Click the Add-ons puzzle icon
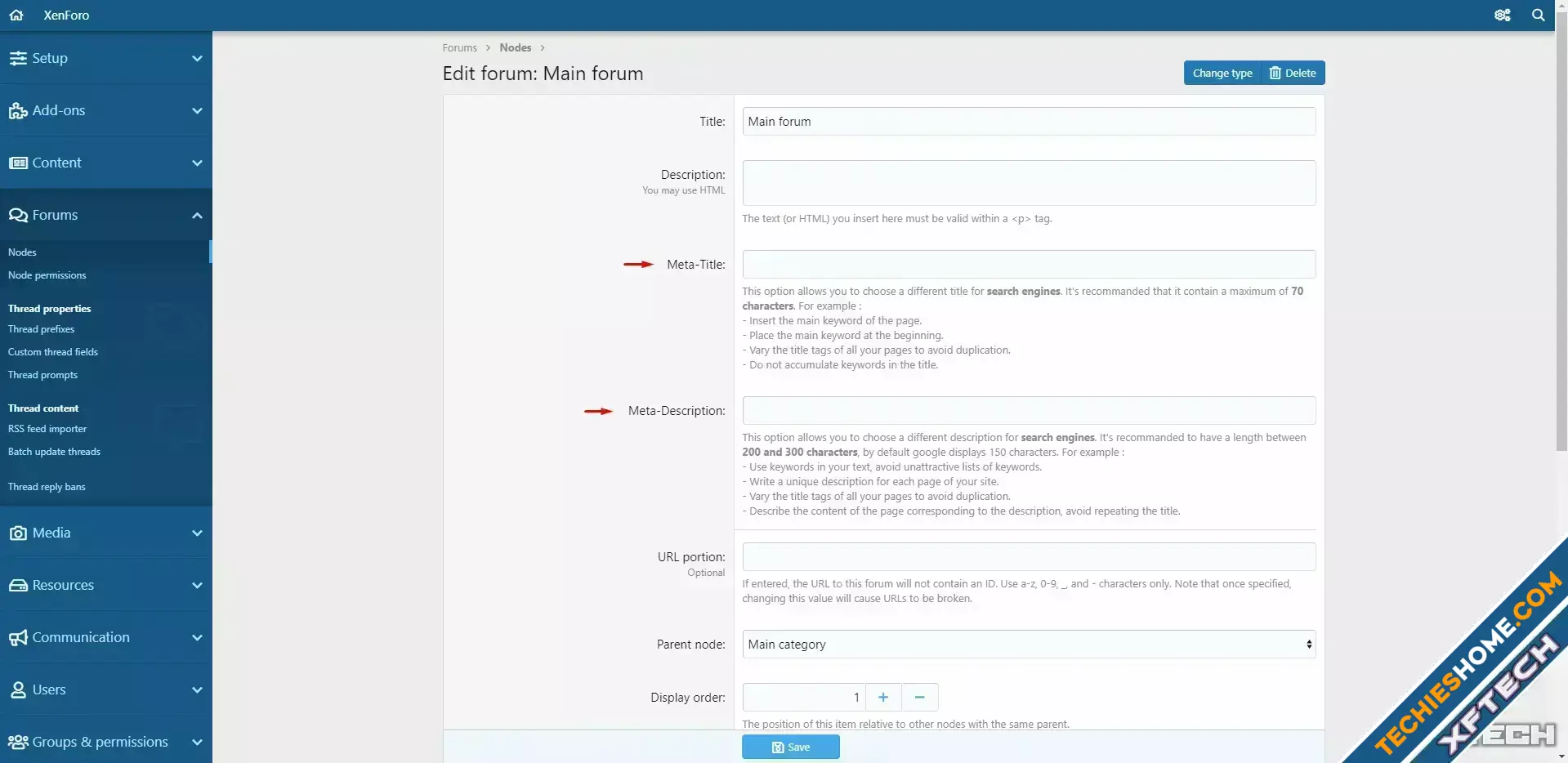 pos(18,110)
